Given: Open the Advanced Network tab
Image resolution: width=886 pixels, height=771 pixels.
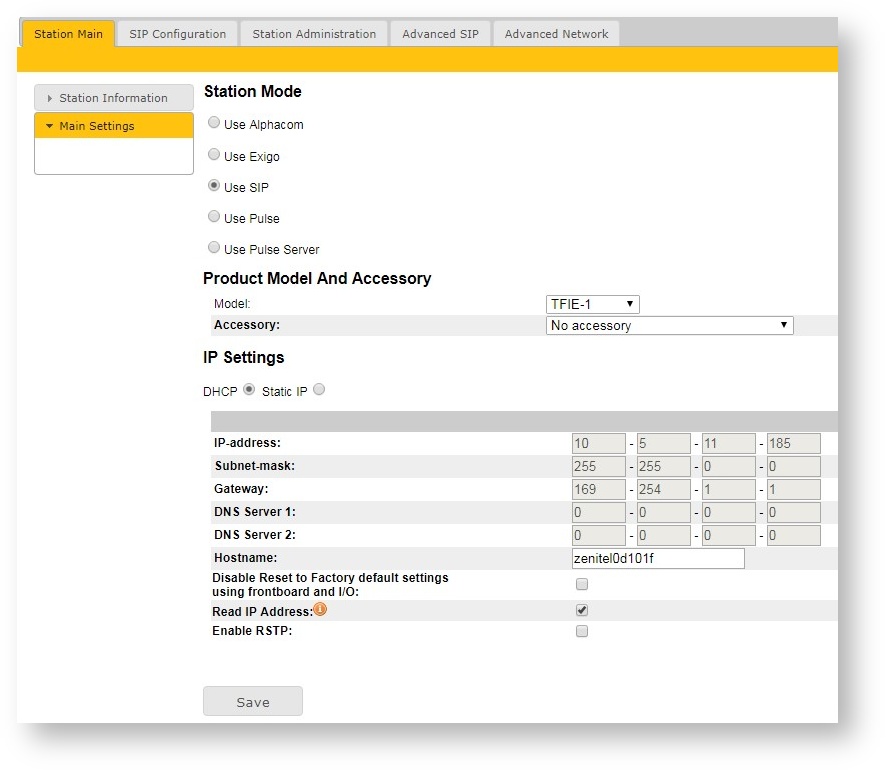Looking at the screenshot, I should click(x=556, y=34).
